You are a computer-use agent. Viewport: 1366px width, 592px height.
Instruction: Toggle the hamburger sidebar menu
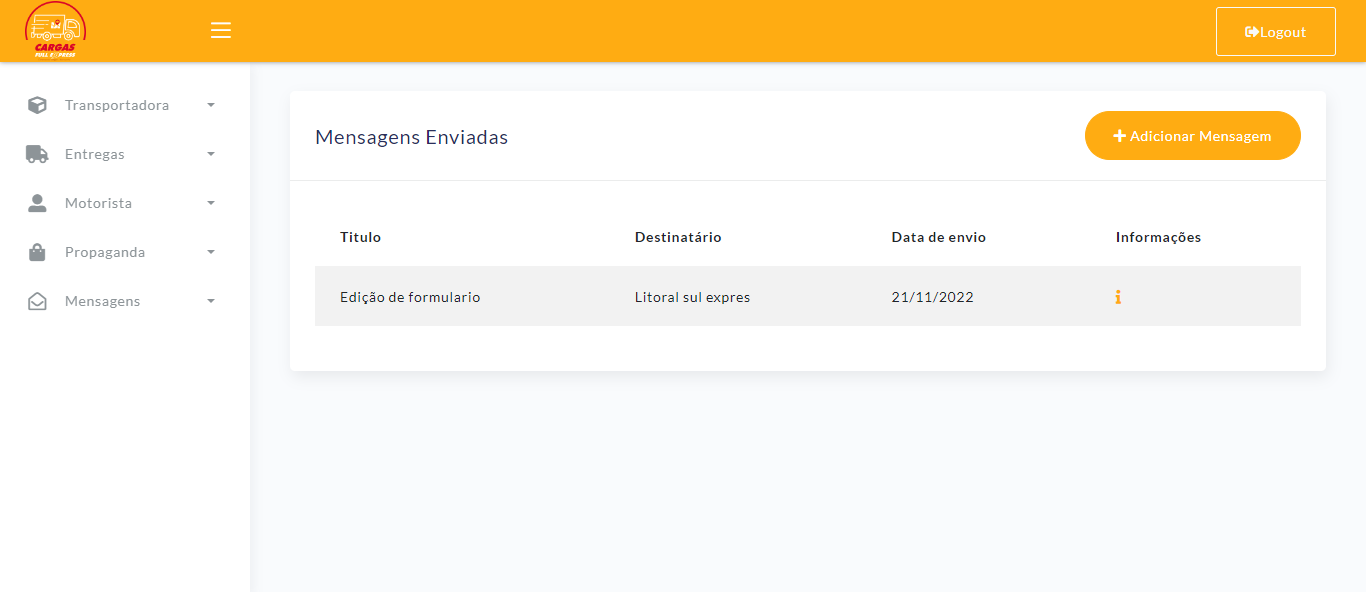221,30
